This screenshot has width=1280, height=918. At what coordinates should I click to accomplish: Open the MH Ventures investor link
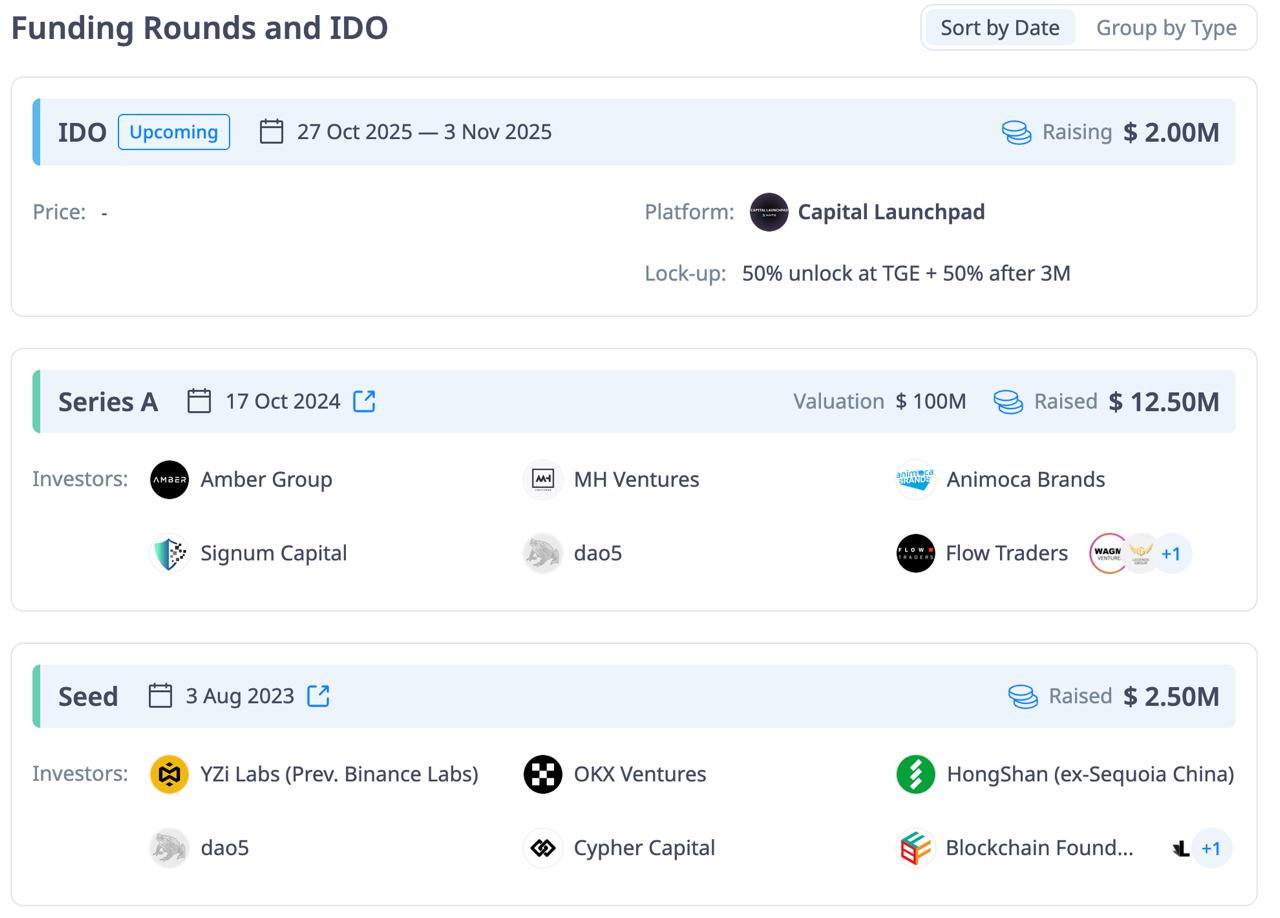click(x=636, y=480)
